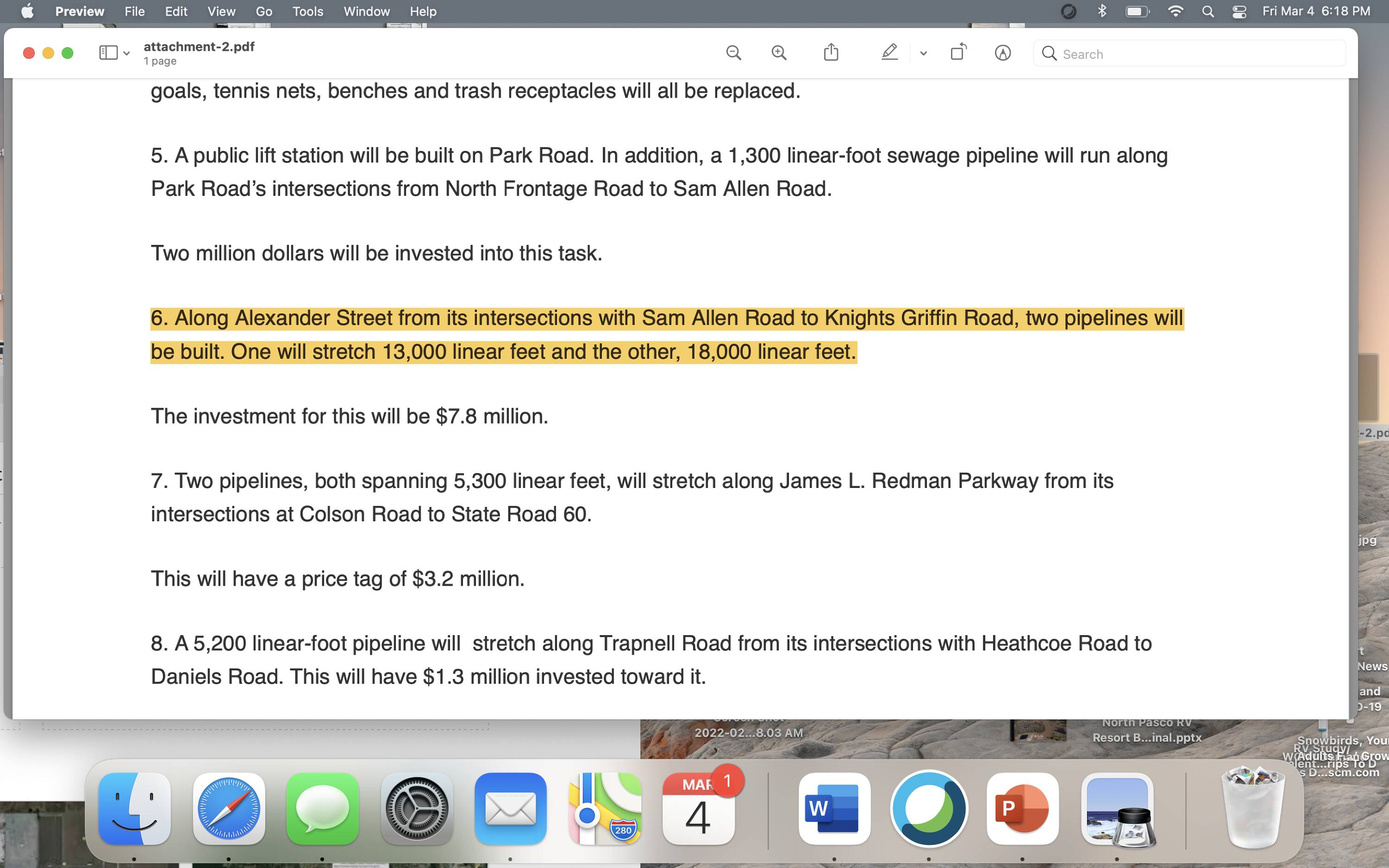Screen dimensions: 1389x868
Task: Select the Highlight pen tool
Action: [x=889, y=53]
